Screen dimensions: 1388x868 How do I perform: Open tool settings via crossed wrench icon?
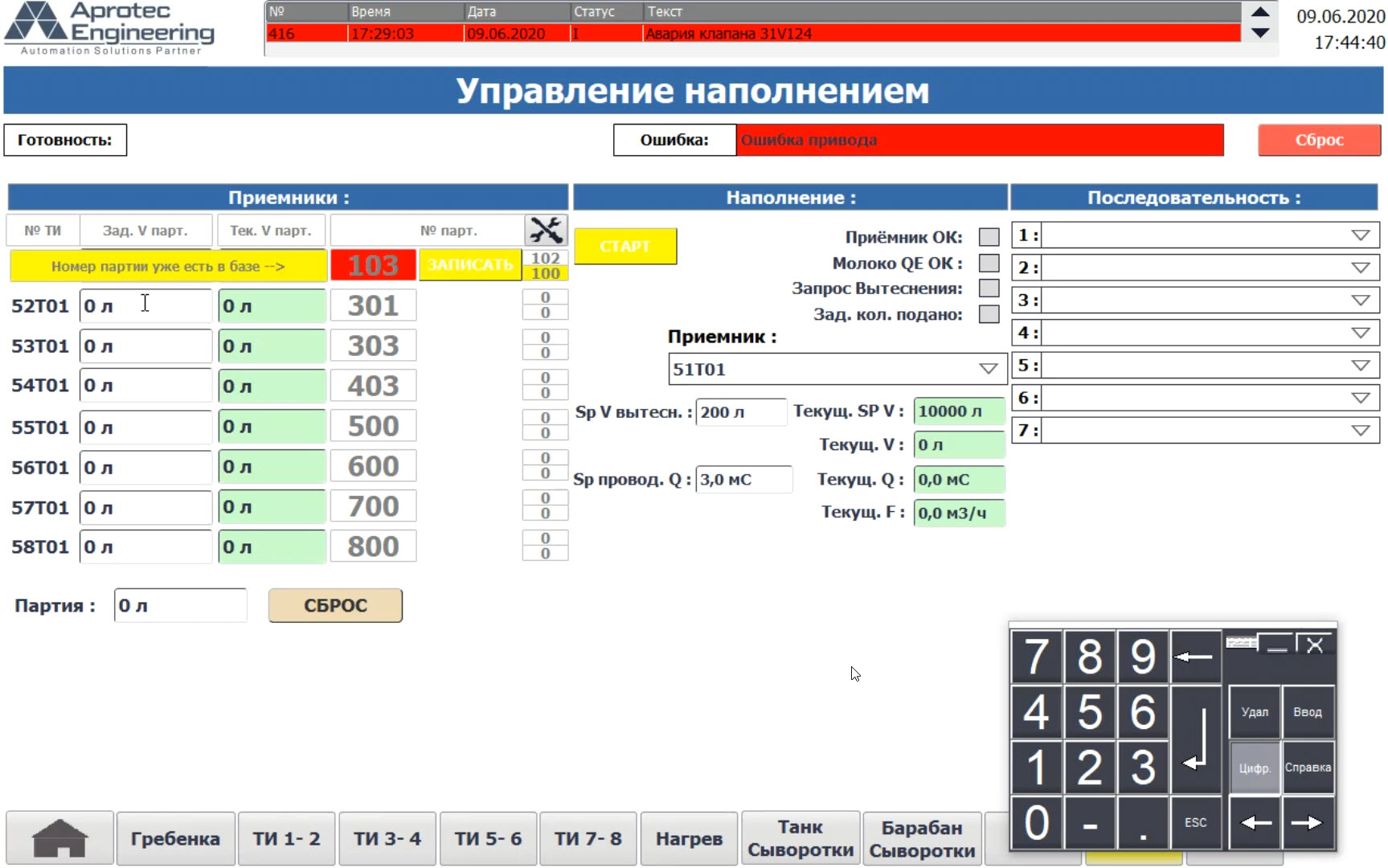point(547,230)
